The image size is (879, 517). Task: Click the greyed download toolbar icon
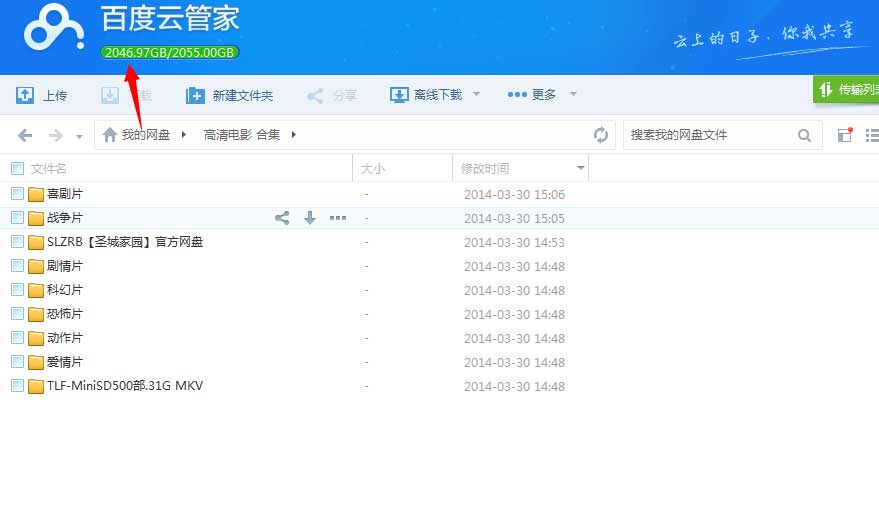point(110,95)
